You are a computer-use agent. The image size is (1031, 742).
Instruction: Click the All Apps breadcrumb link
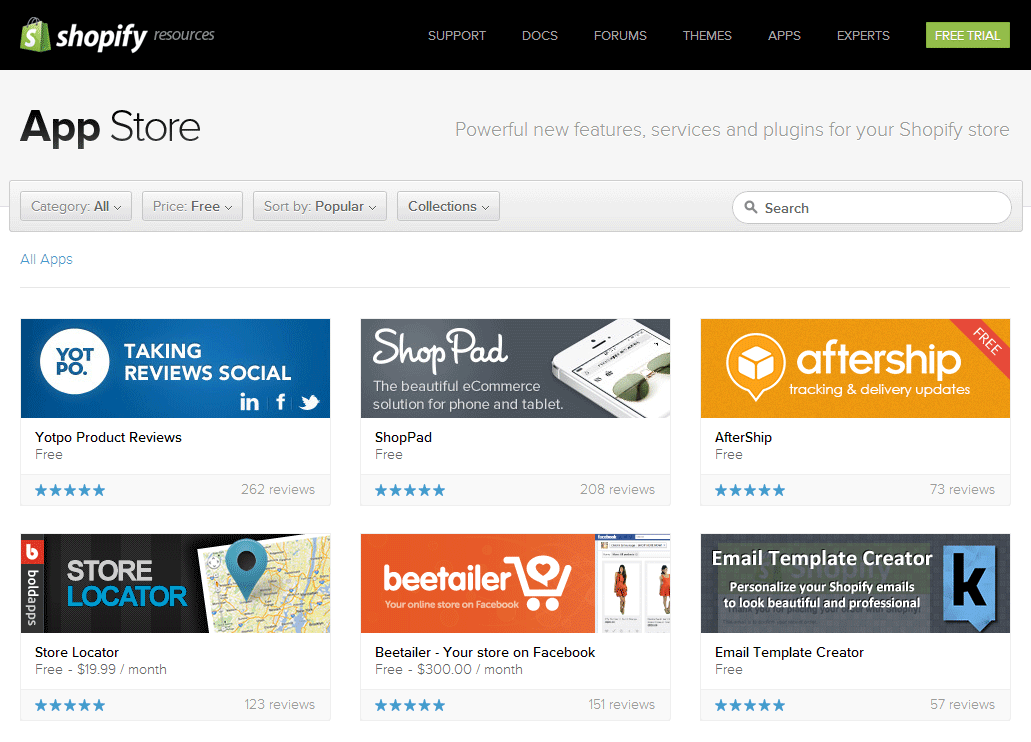point(46,259)
